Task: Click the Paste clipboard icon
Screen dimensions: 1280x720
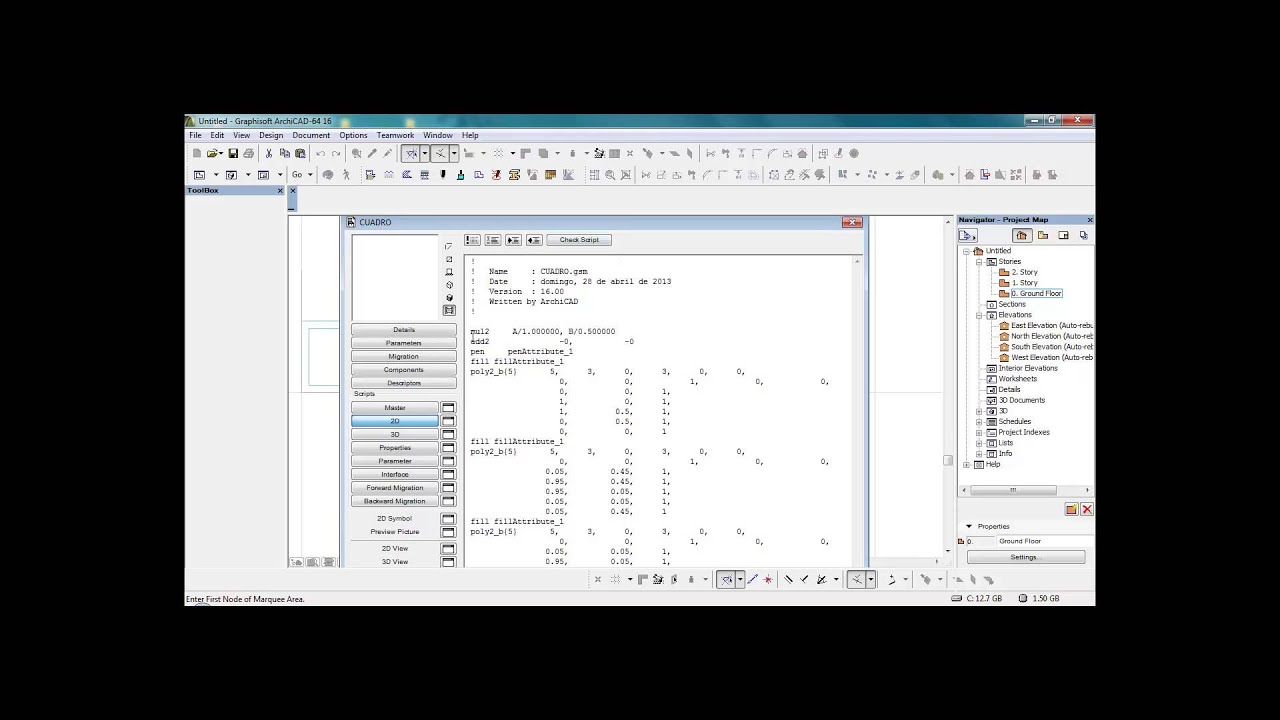Action: [300, 154]
